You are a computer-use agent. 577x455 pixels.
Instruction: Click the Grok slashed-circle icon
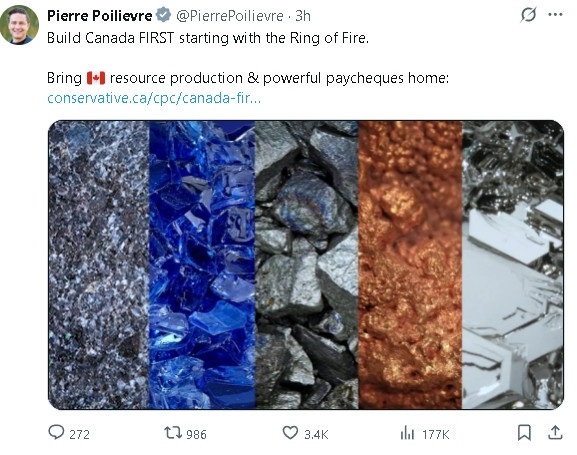[x=528, y=15]
